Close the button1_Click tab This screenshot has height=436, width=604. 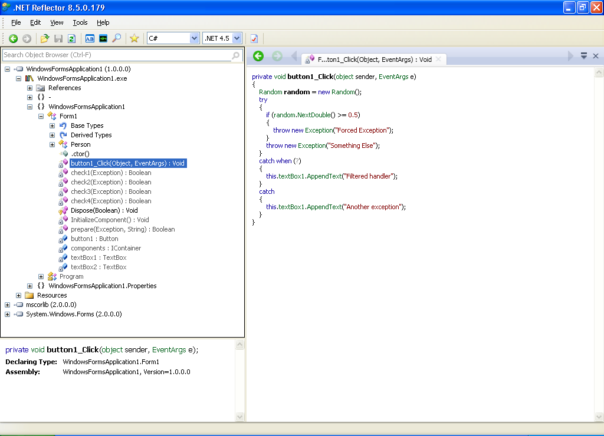click(438, 59)
